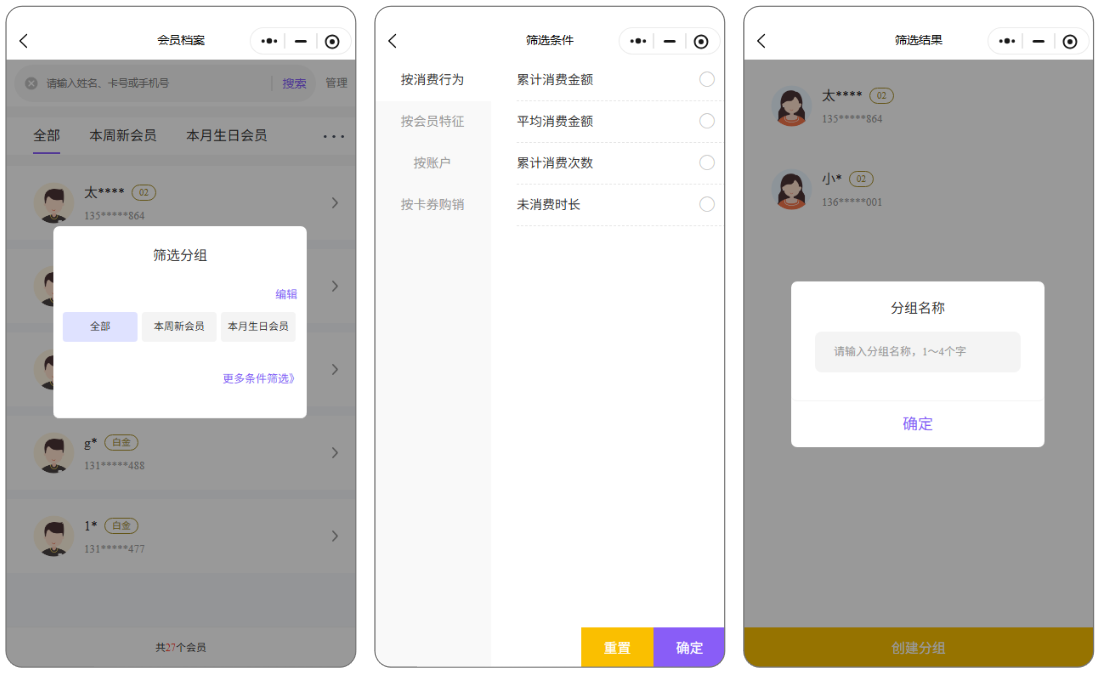Viewport: 1100px width, 673px height.
Task: Click the 更多条件筛选 link
Action: [259, 379]
